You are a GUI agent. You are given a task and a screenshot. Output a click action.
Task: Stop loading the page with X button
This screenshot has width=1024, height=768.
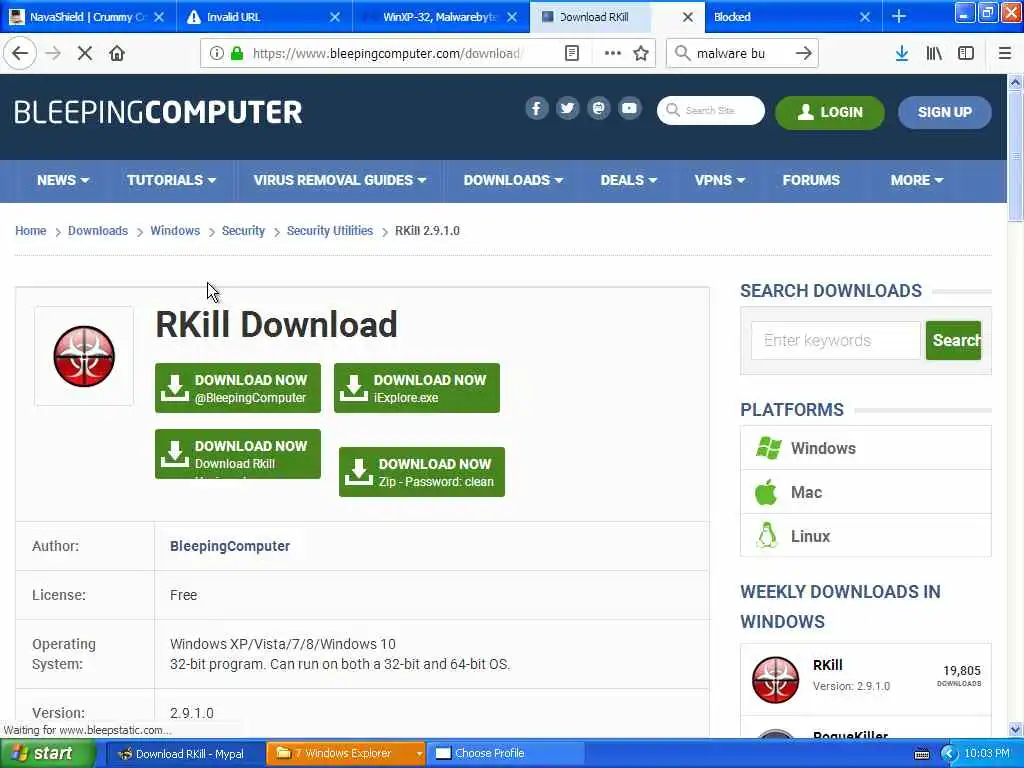tap(85, 54)
